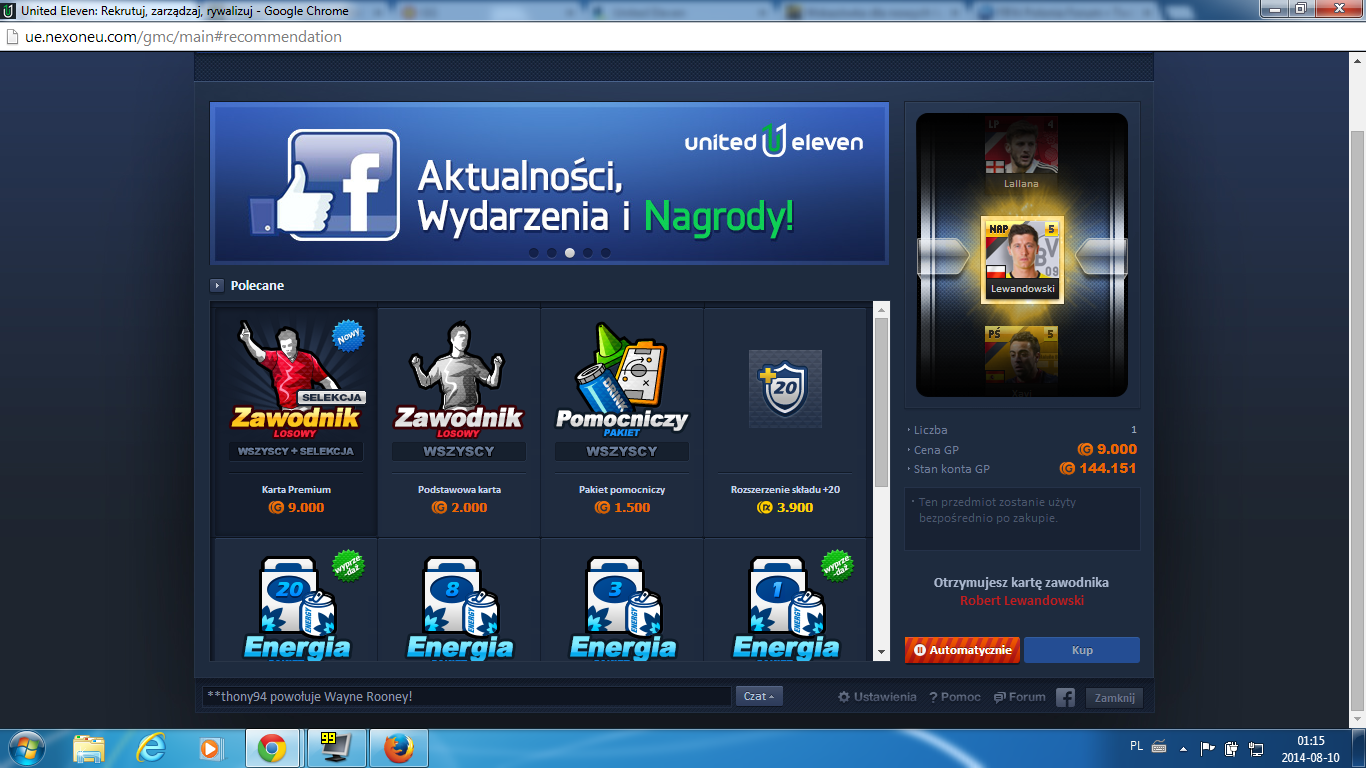Select the third banner slide dot

click(x=570, y=253)
